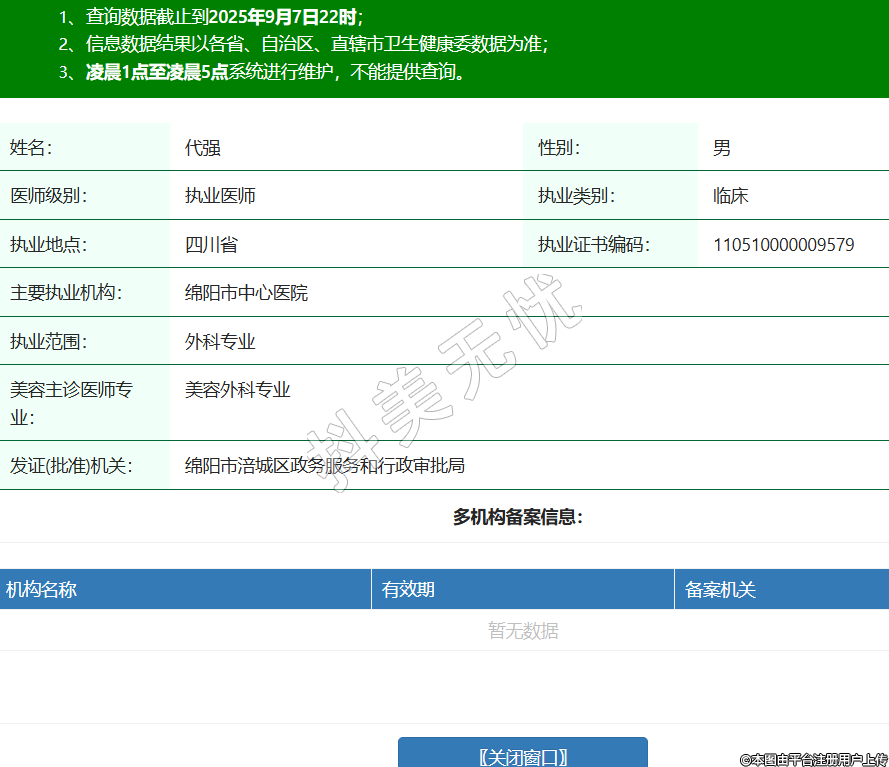
Task: Click the 美容外科专业 specialty value
Action: [237, 390]
